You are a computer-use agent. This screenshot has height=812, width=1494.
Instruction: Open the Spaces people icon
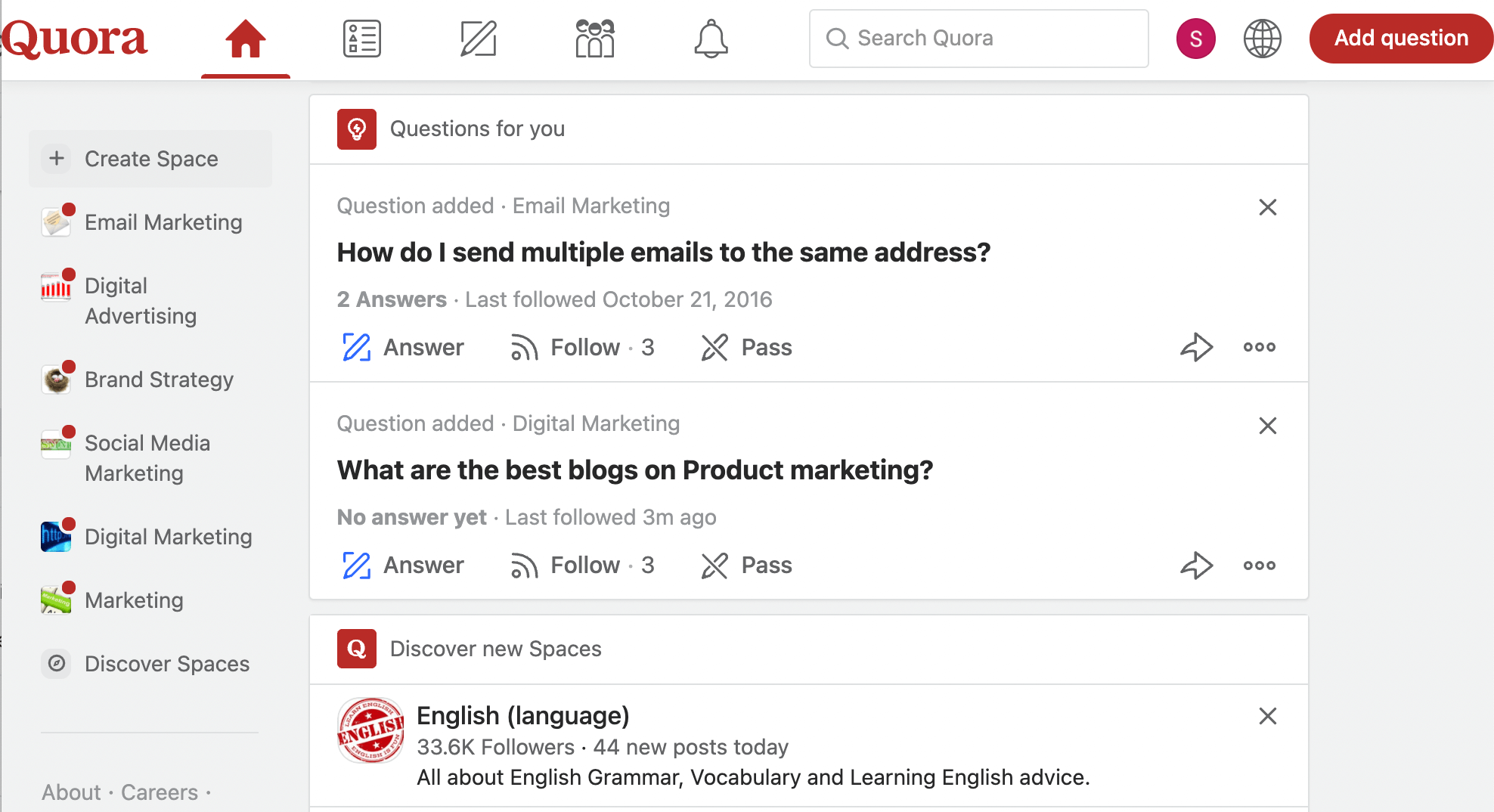tap(595, 39)
